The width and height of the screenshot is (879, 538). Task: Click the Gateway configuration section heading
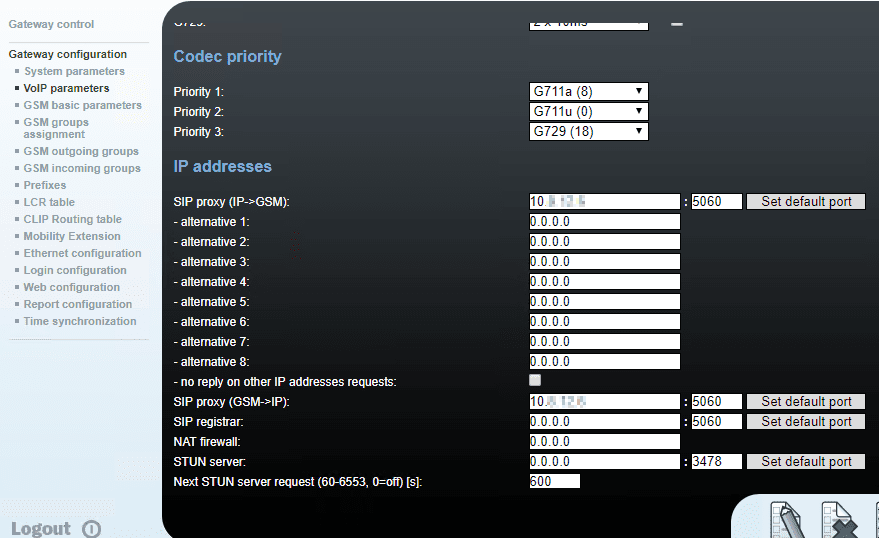(x=68, y=54)
